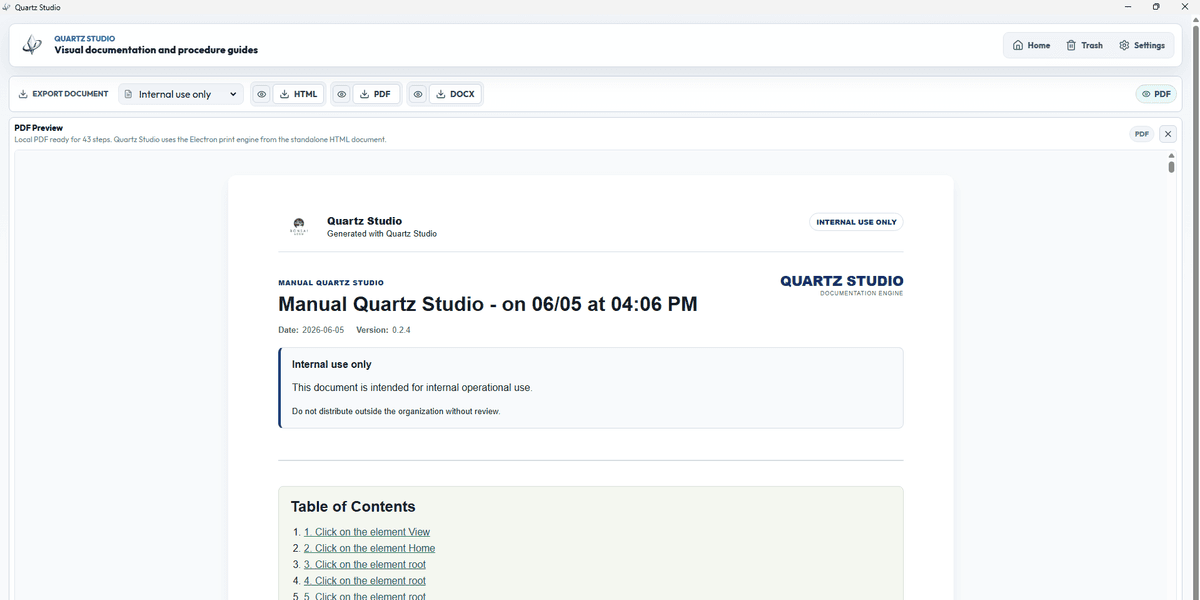
Task: Download the document as PDF
Action: point(376,94)
